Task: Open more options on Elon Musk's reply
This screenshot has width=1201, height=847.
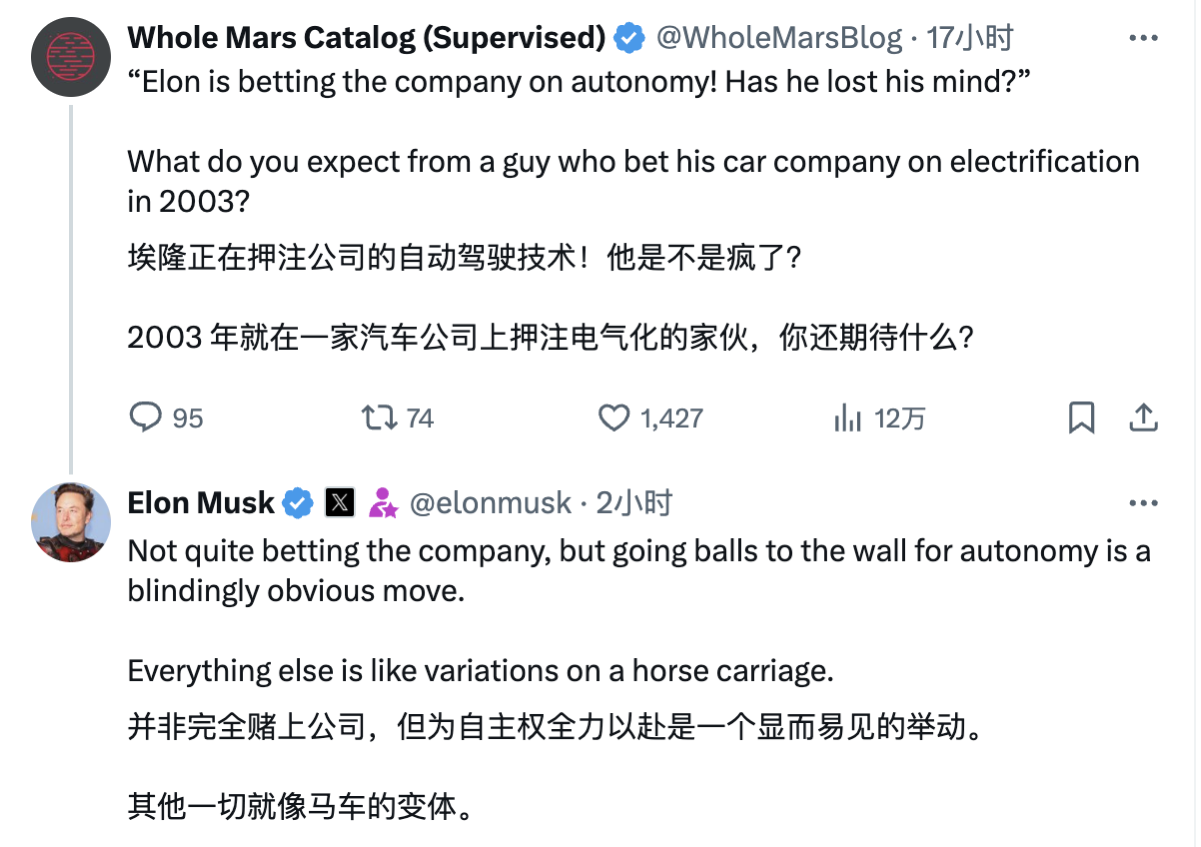Action: coord(1143,503)
